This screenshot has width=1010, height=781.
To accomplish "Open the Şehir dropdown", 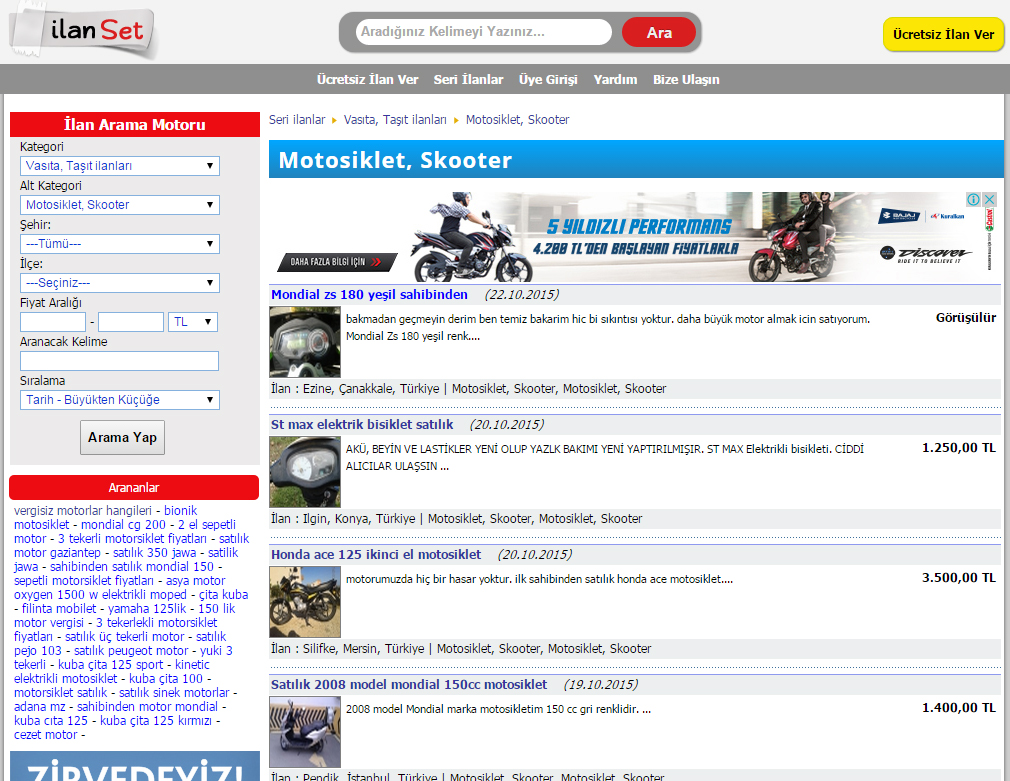I will [x=119, y=243].
